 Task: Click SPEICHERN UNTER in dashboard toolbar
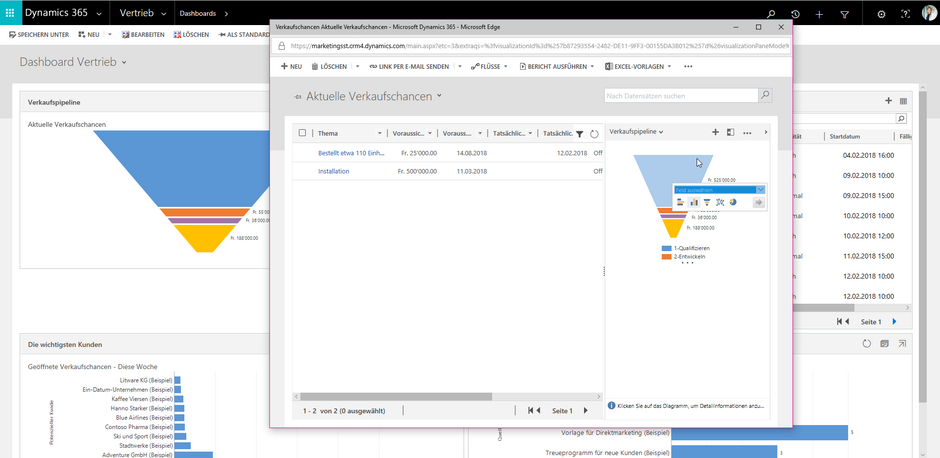click(40, 35)
